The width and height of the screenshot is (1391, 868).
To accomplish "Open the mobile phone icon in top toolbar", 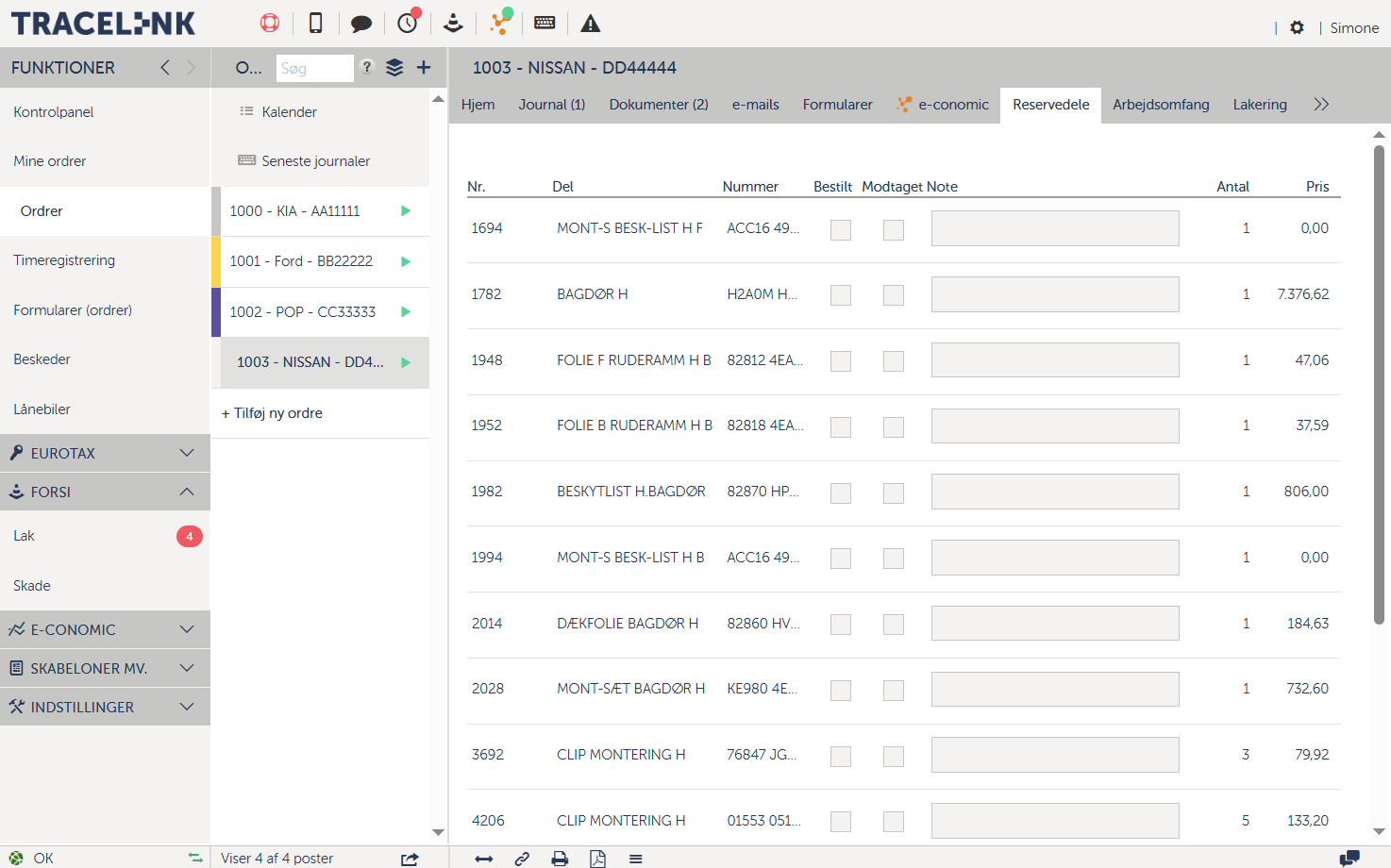I will coord(316,24).
